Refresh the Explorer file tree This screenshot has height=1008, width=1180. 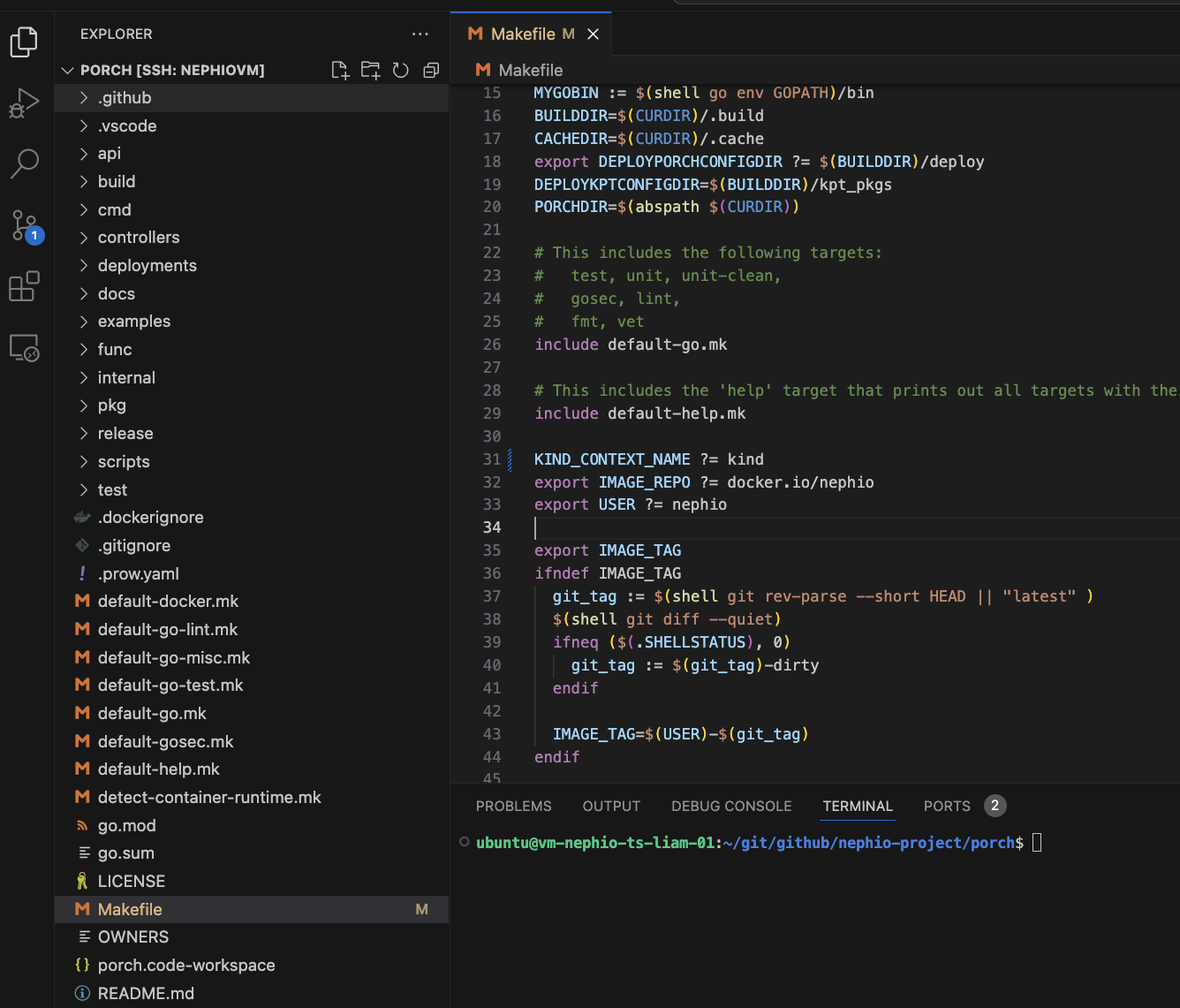tap(401, 71)
